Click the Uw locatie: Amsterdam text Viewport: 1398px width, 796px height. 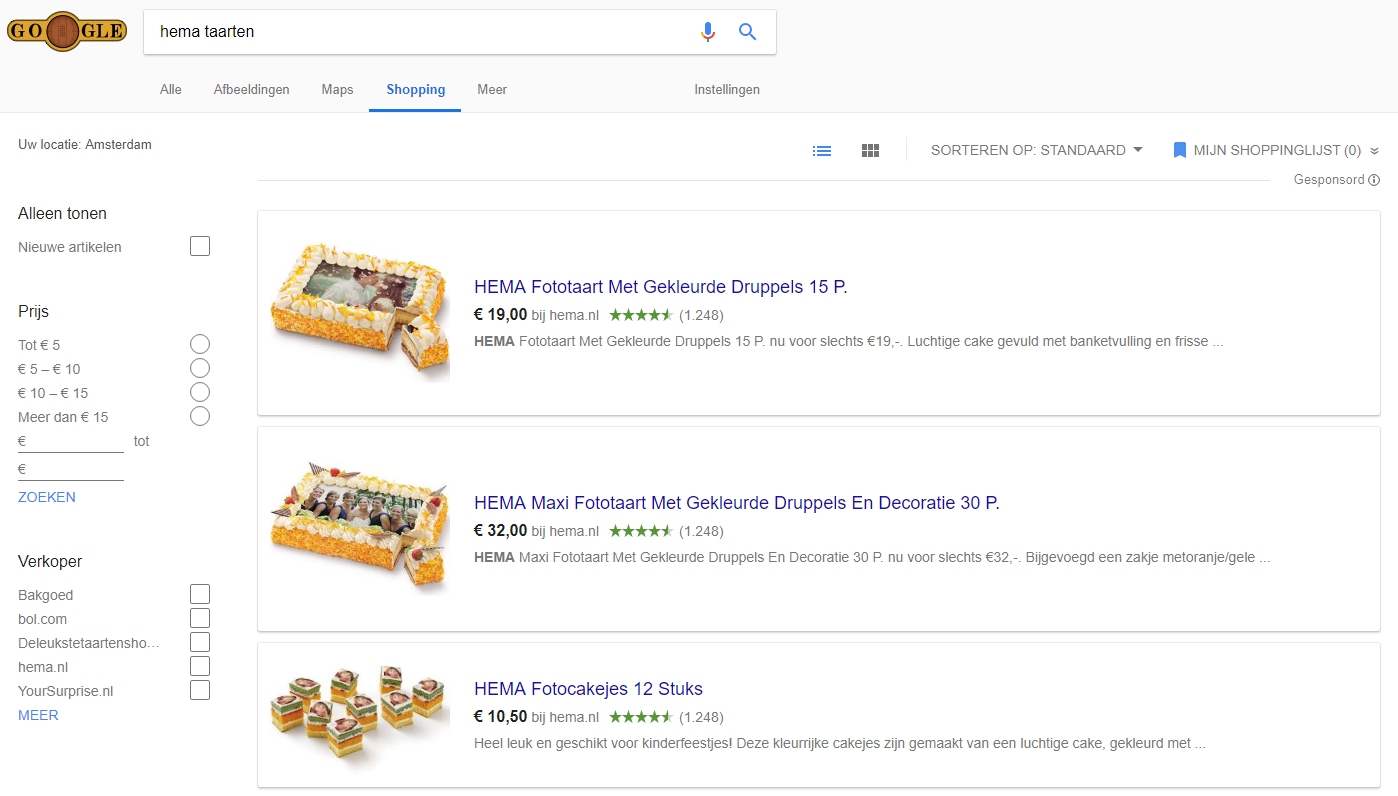(x=85, y=145)
